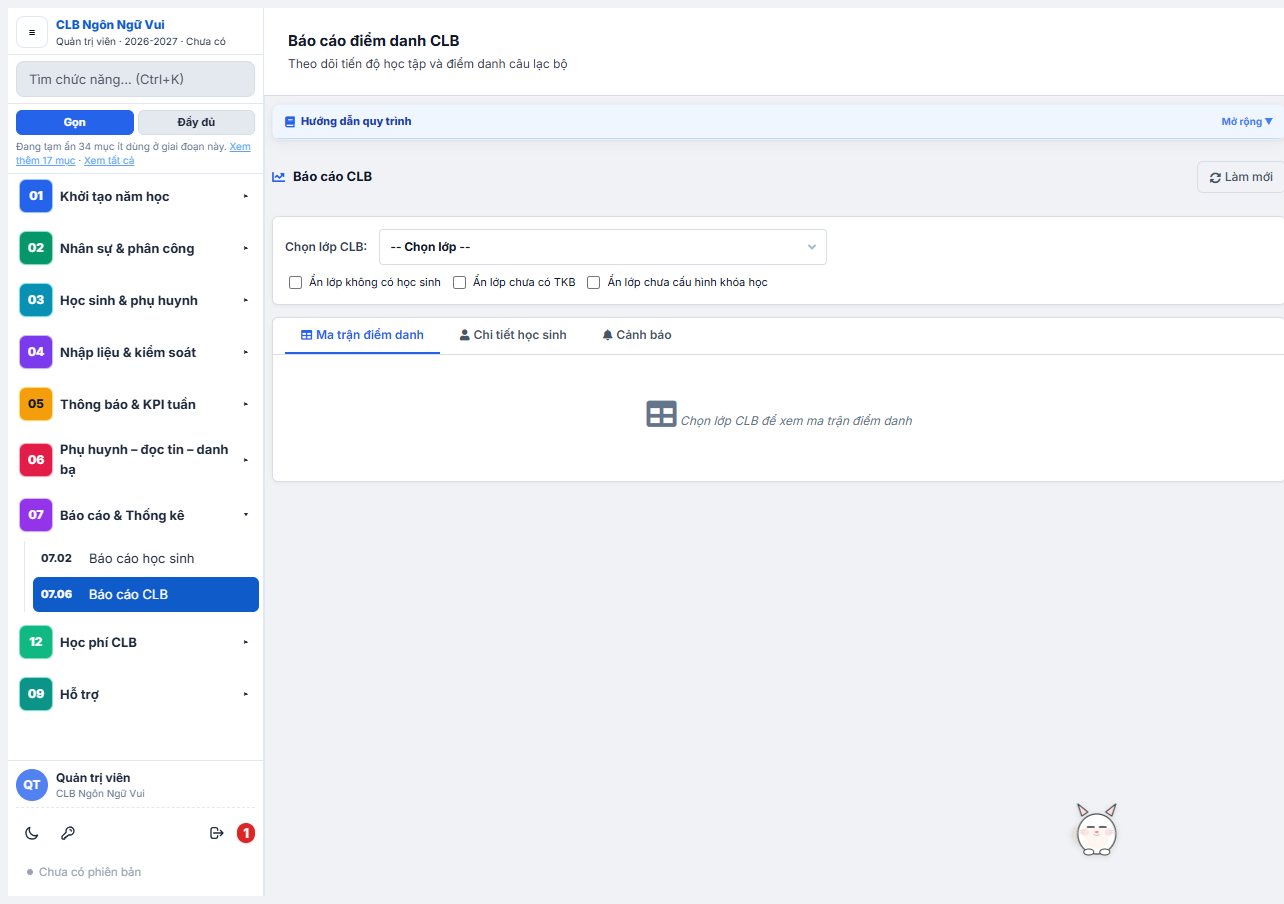Switch to the Chi tiết học sinh tab
The width and height of the screenshot is (1284, 904).
click(x=513, y=335)
